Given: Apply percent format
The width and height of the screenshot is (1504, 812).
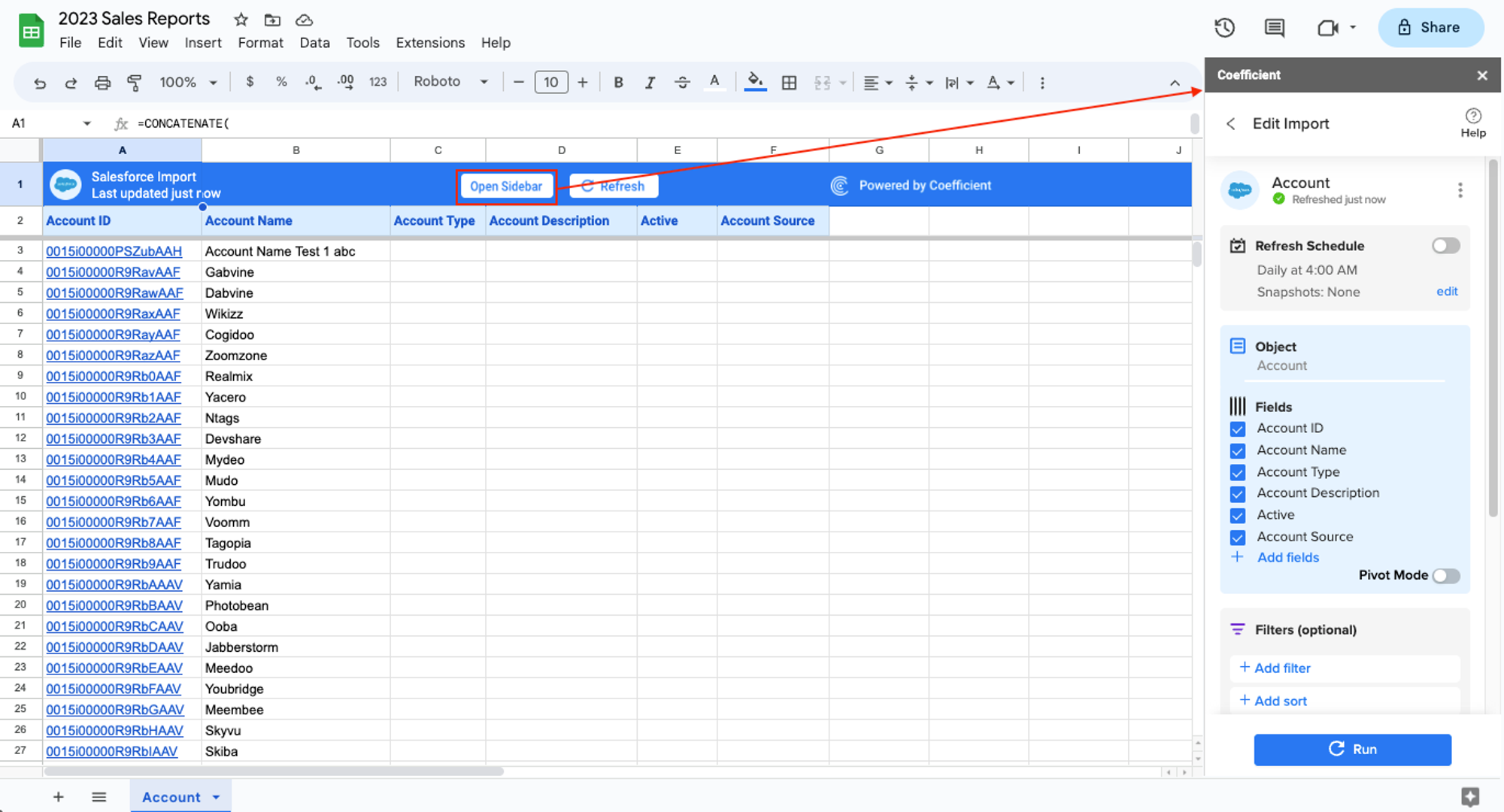Looking at the screenshot, I should 281,82.
